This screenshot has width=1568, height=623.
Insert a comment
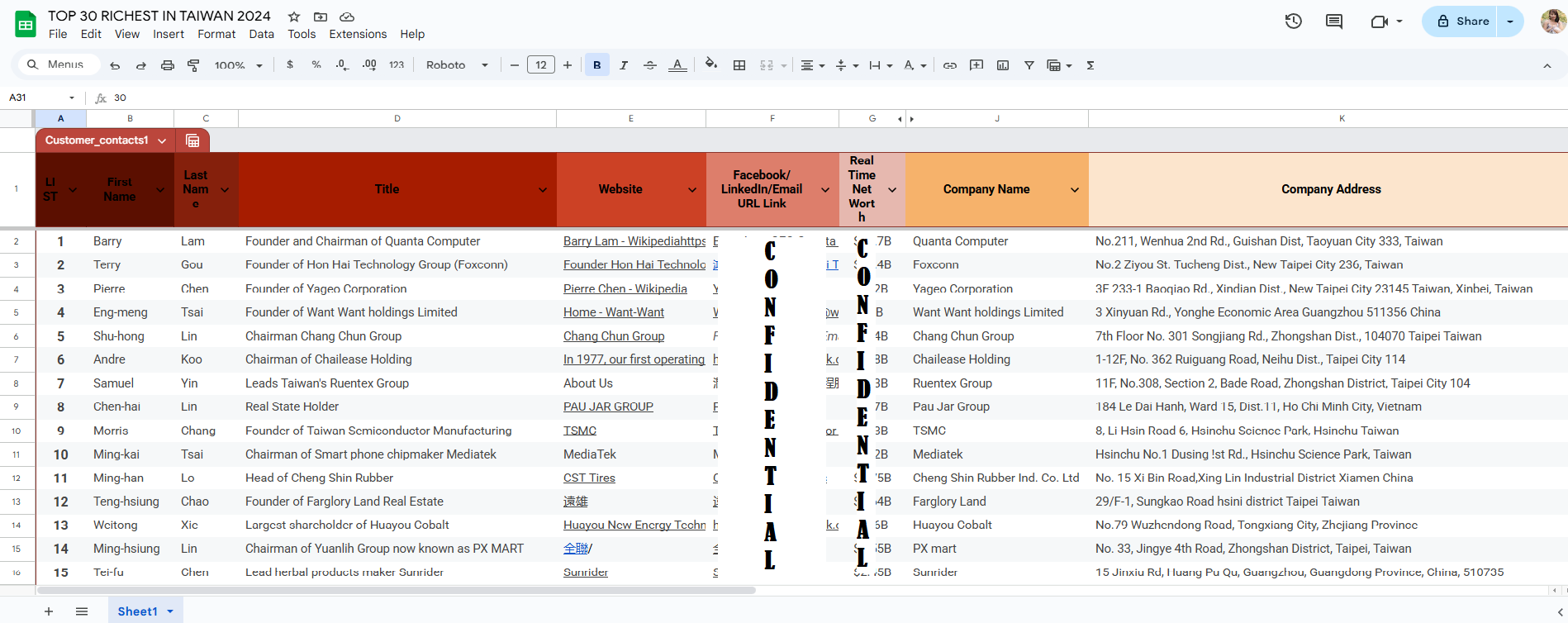976,65
